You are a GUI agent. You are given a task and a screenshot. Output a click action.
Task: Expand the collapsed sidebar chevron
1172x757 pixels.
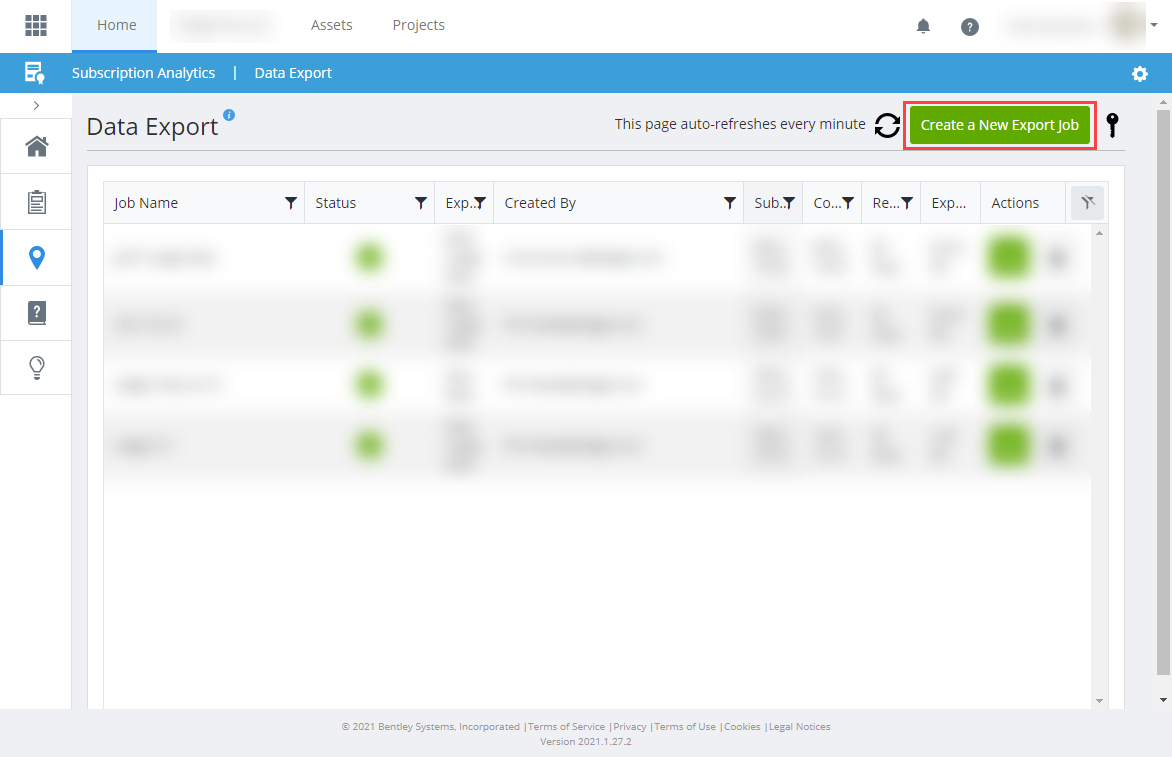(x=36, y=105)
